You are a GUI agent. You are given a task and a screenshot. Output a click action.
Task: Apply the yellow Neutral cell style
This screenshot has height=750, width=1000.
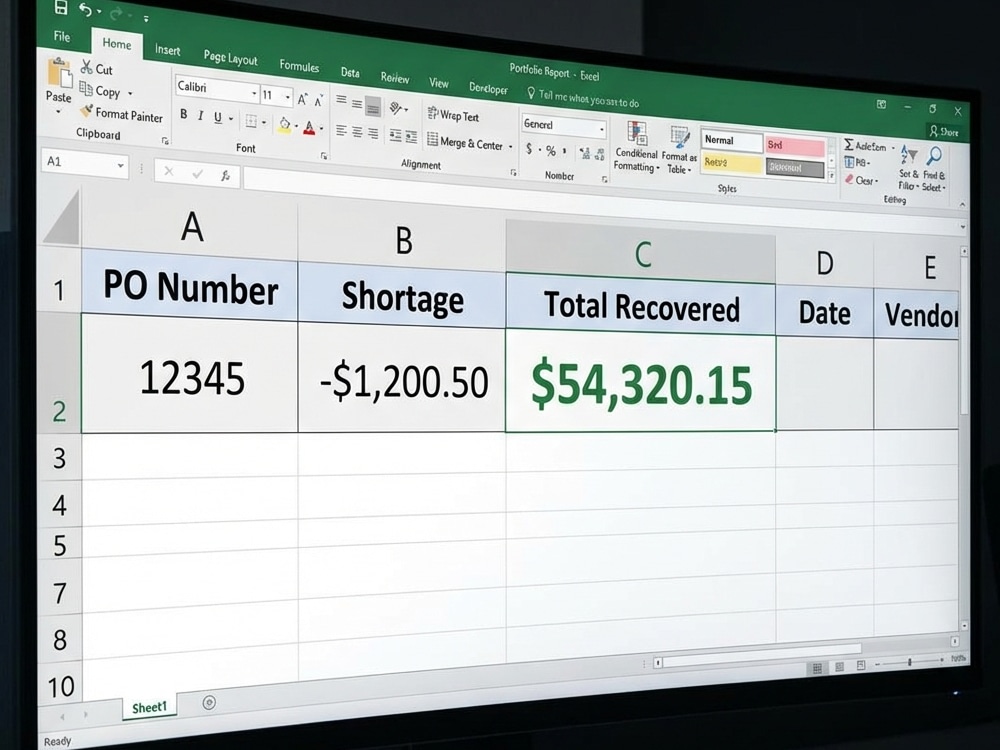click(x=731, y=163)
